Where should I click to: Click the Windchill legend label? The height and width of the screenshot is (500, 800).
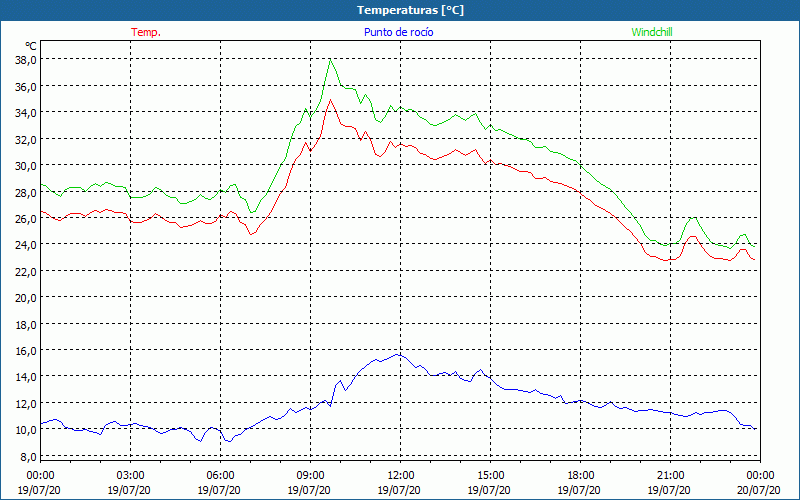tap(652, 32)
